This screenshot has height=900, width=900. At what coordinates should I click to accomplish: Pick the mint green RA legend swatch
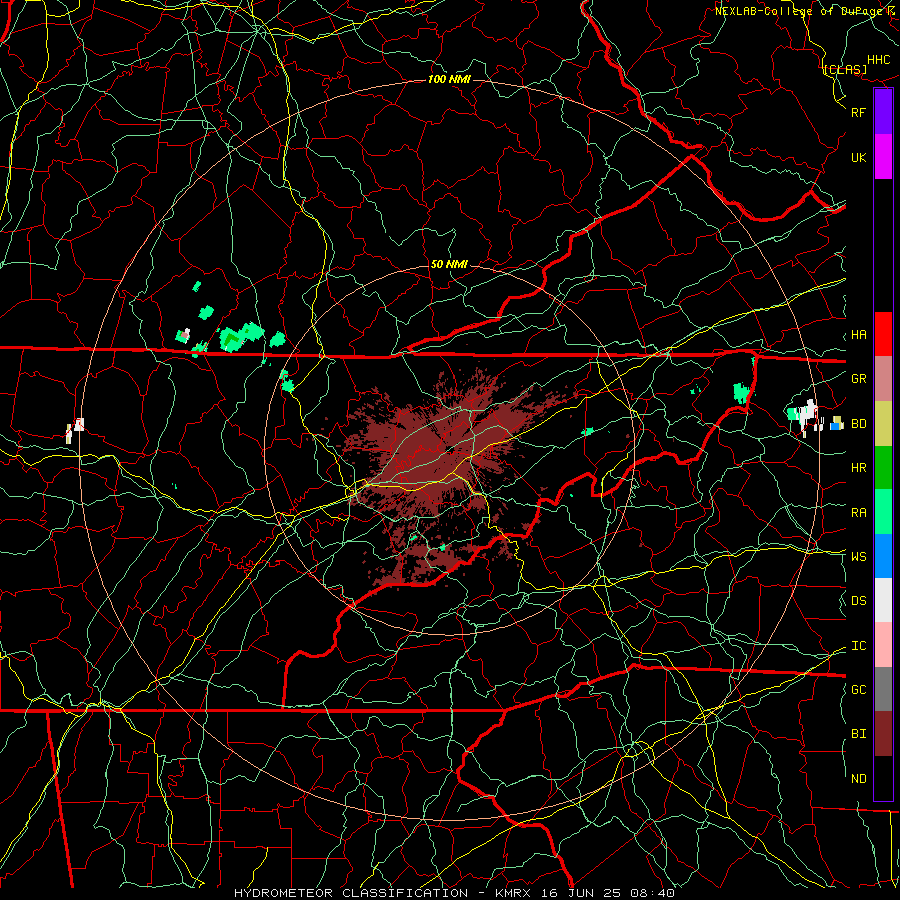(x=883, y=512)
